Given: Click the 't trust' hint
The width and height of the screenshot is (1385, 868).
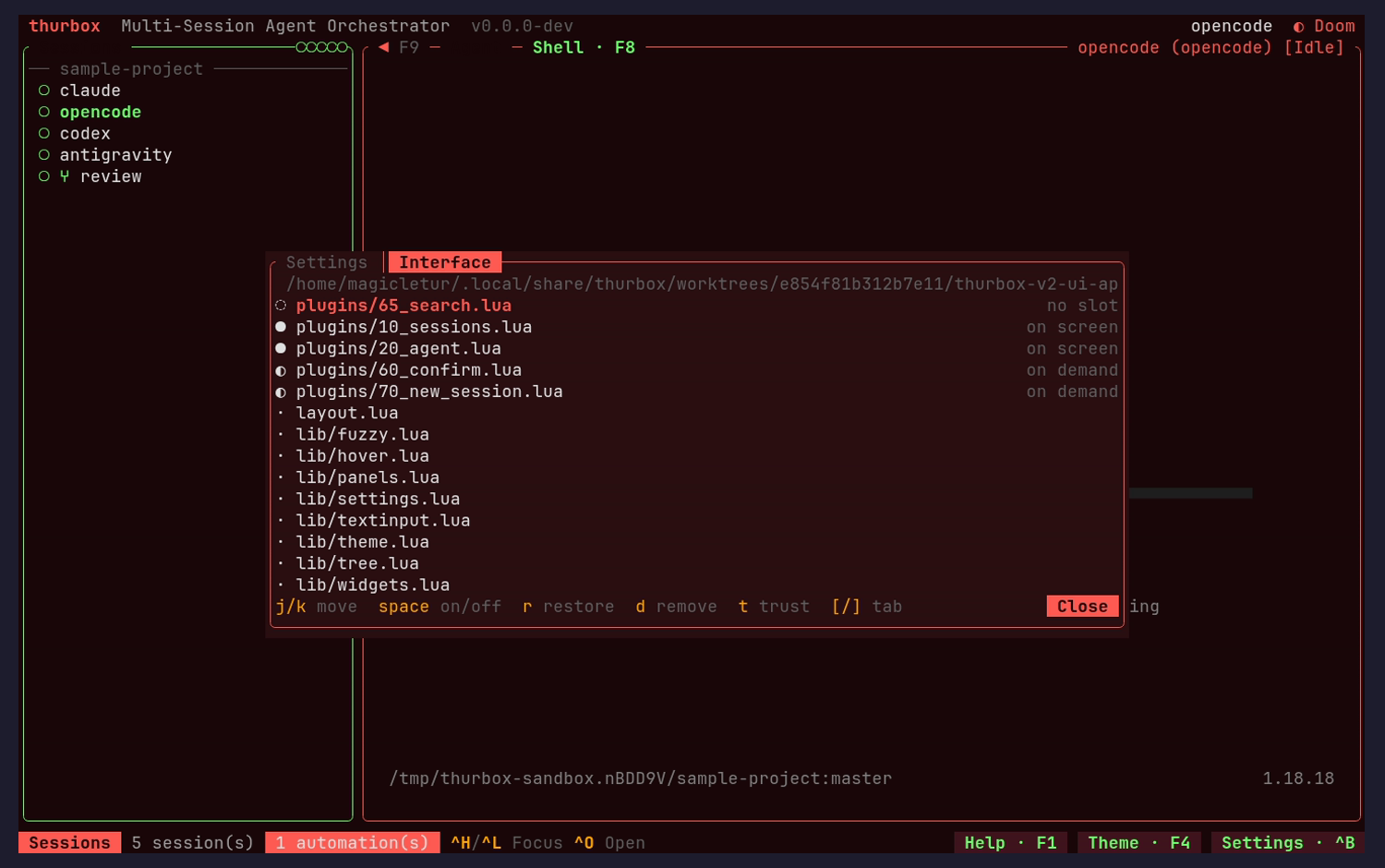Looking at the screenshot, I should coord(774,607).
